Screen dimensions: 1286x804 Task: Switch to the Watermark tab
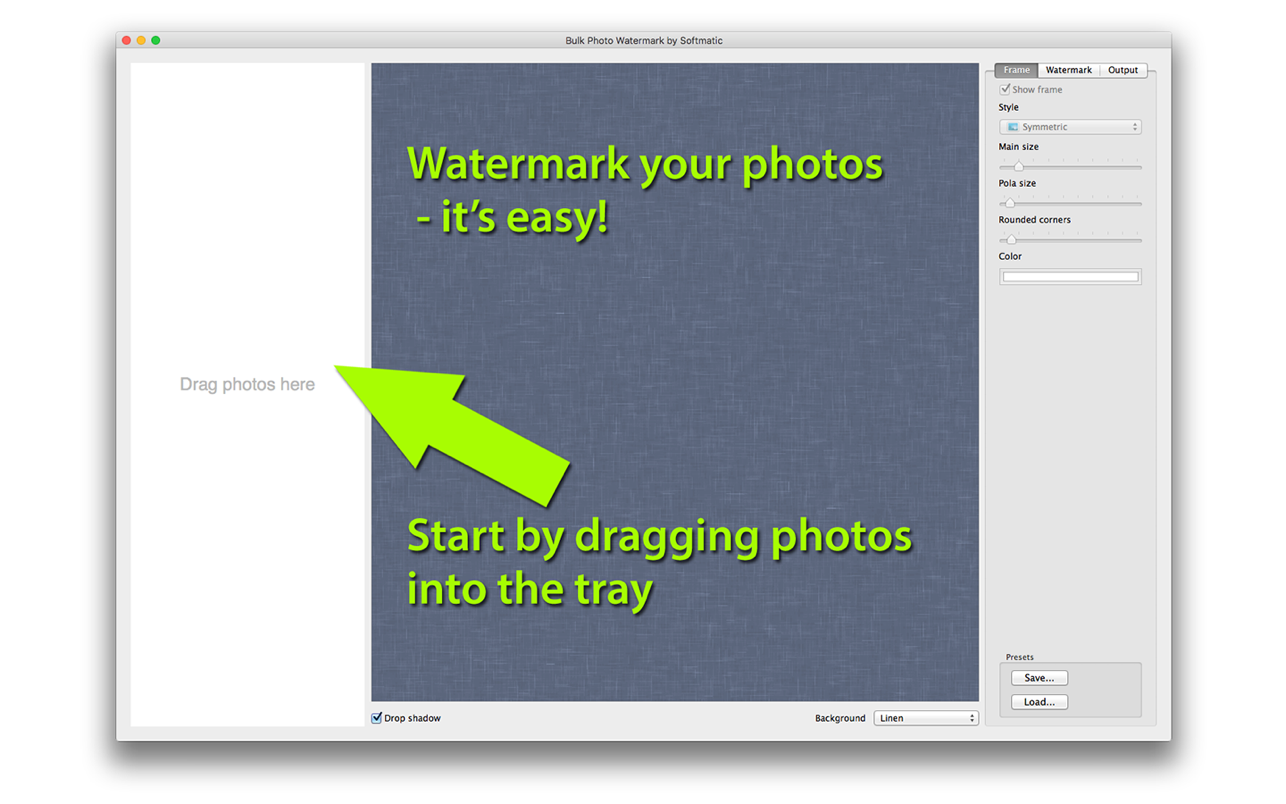pyautogui.click(x=1068, y=70)
